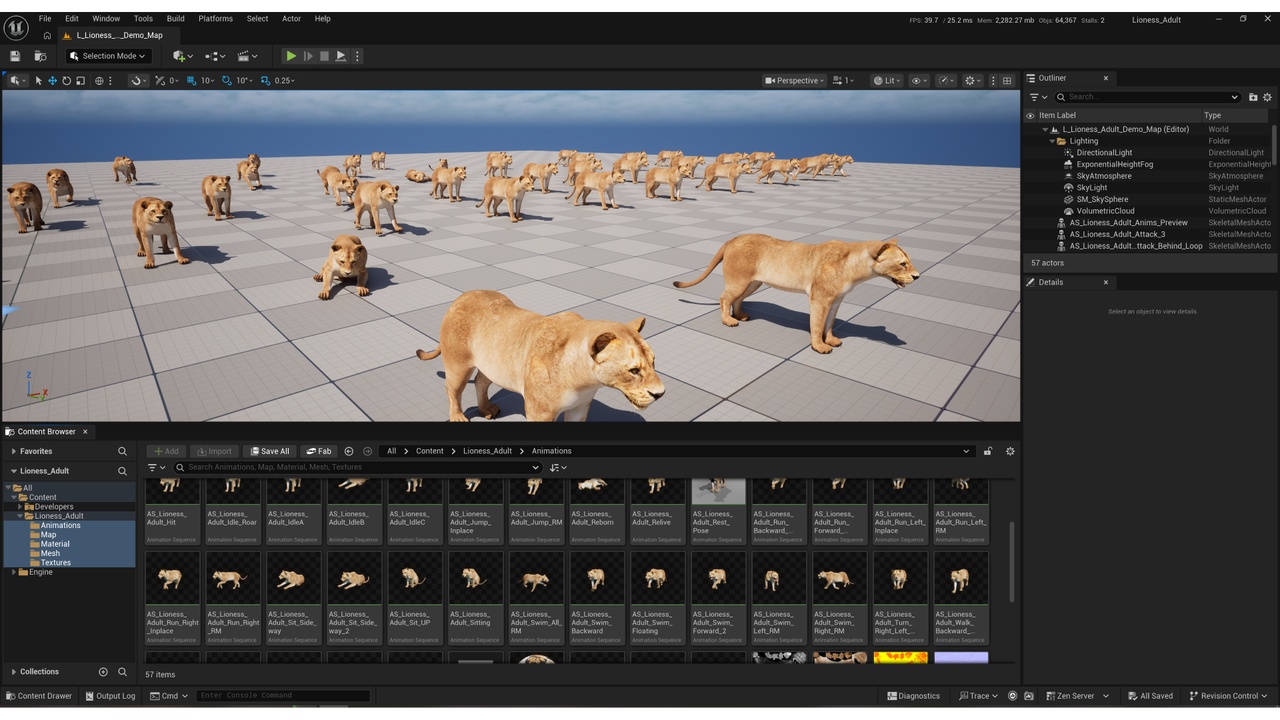Image resolution: width=1280 pixels, height=720 pixels.
Task: Open the Actor menu
Action: [291, 18]
